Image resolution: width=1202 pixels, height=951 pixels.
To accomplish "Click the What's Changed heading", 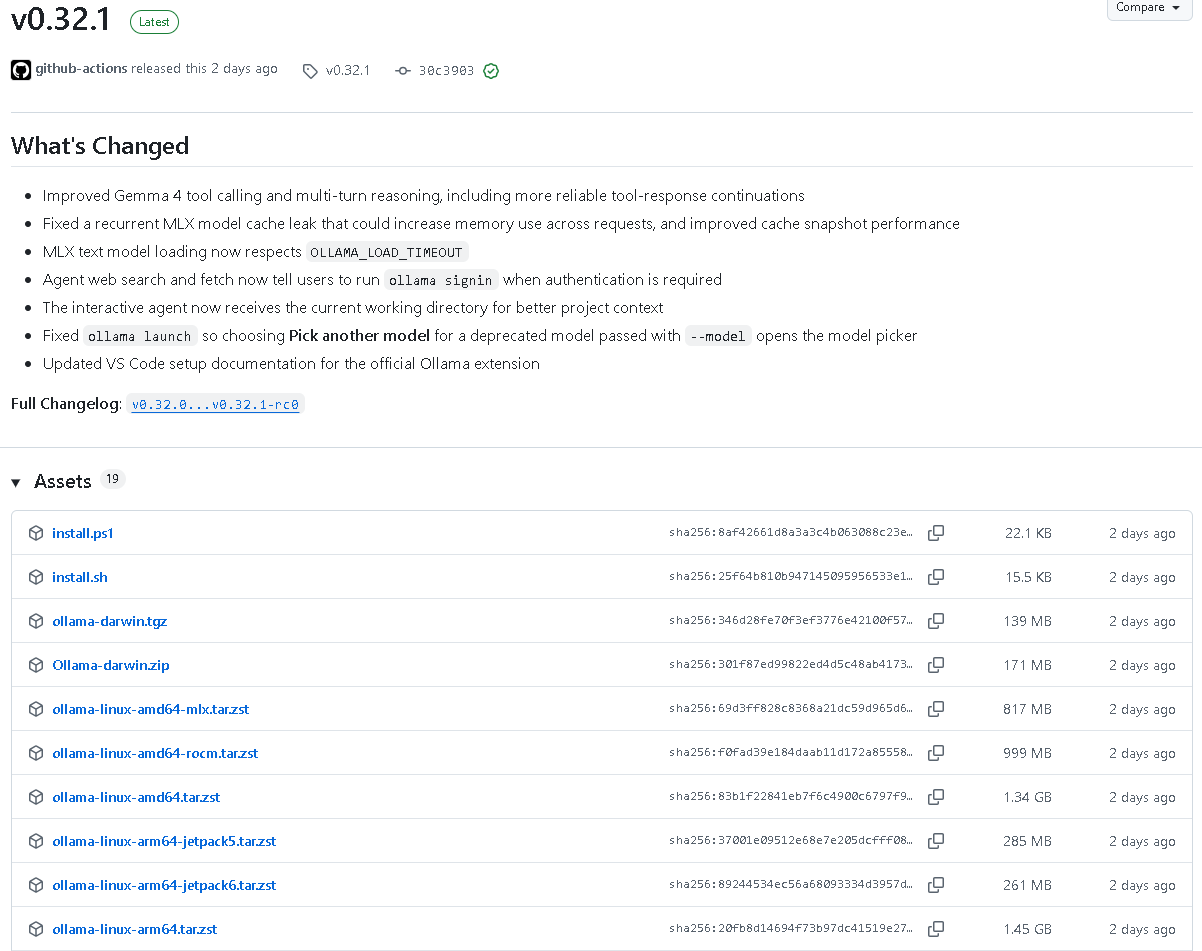I will [x=100, y=146].
